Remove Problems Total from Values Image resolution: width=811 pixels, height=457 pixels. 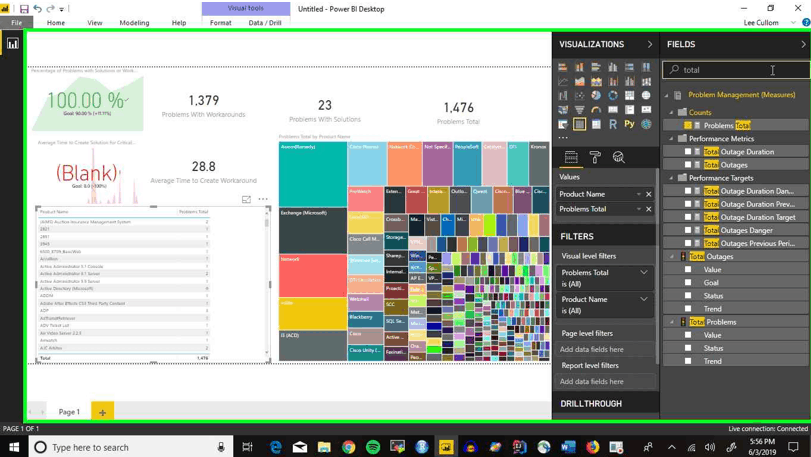click(649, 209)
